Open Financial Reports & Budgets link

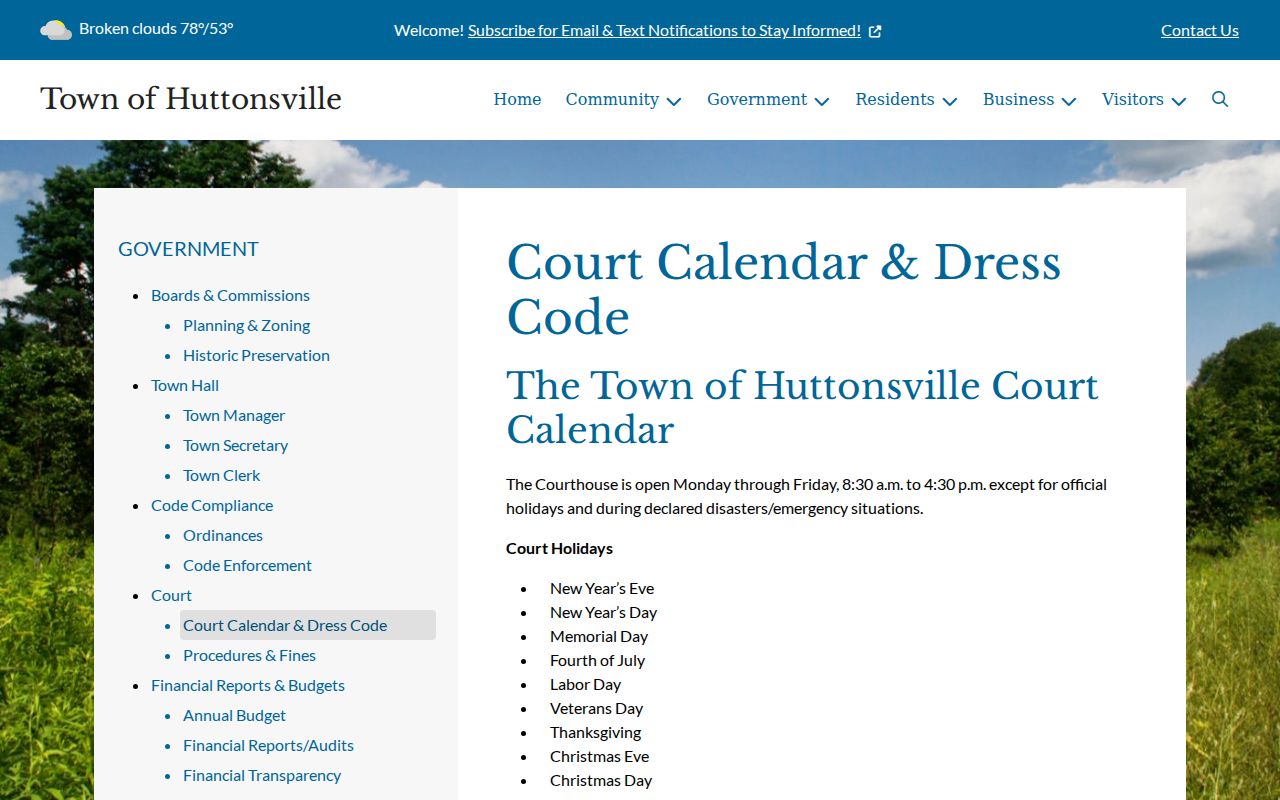(248, 685)
